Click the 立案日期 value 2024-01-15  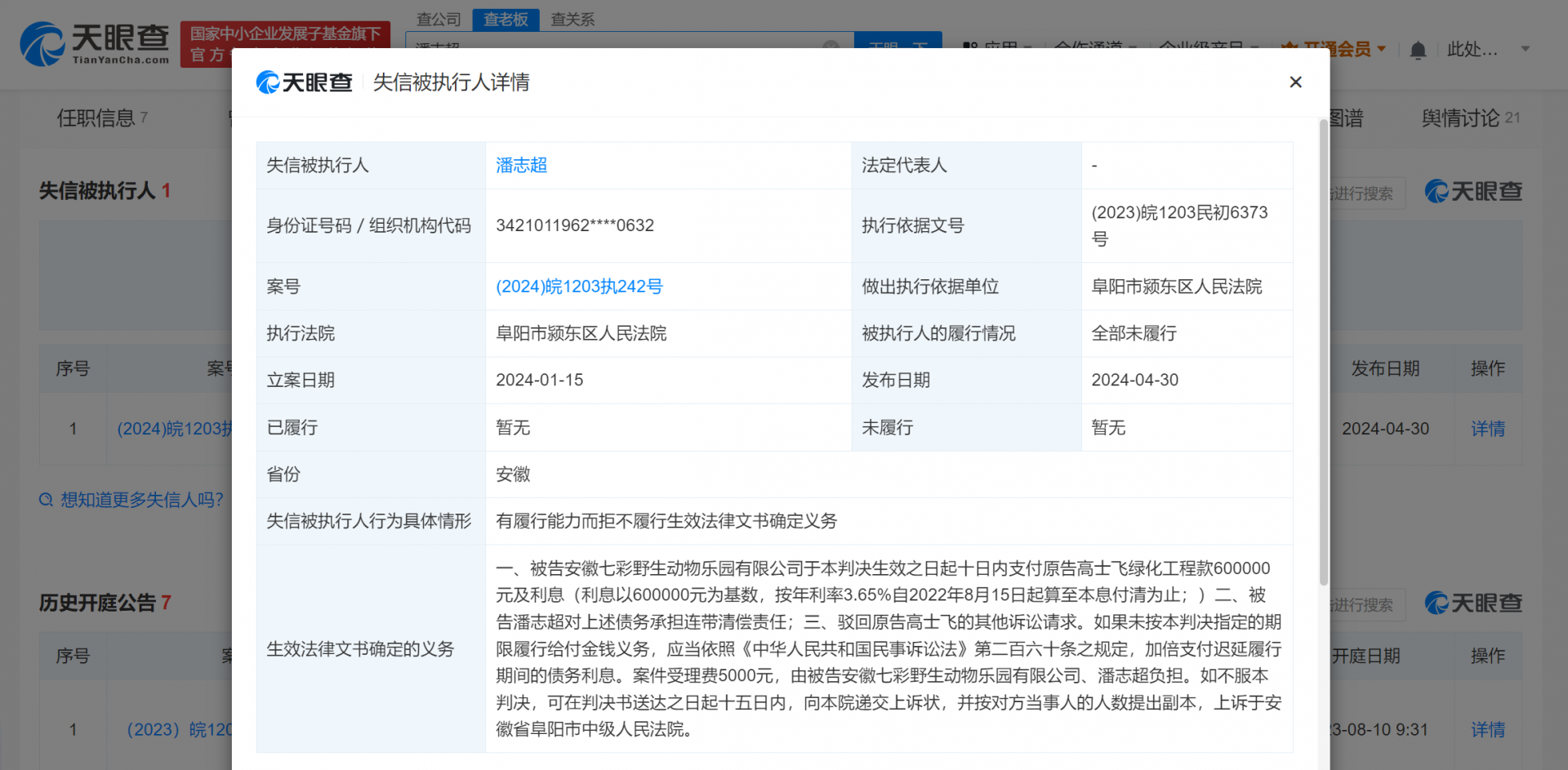pyautogui.click(x=539, y=381)
